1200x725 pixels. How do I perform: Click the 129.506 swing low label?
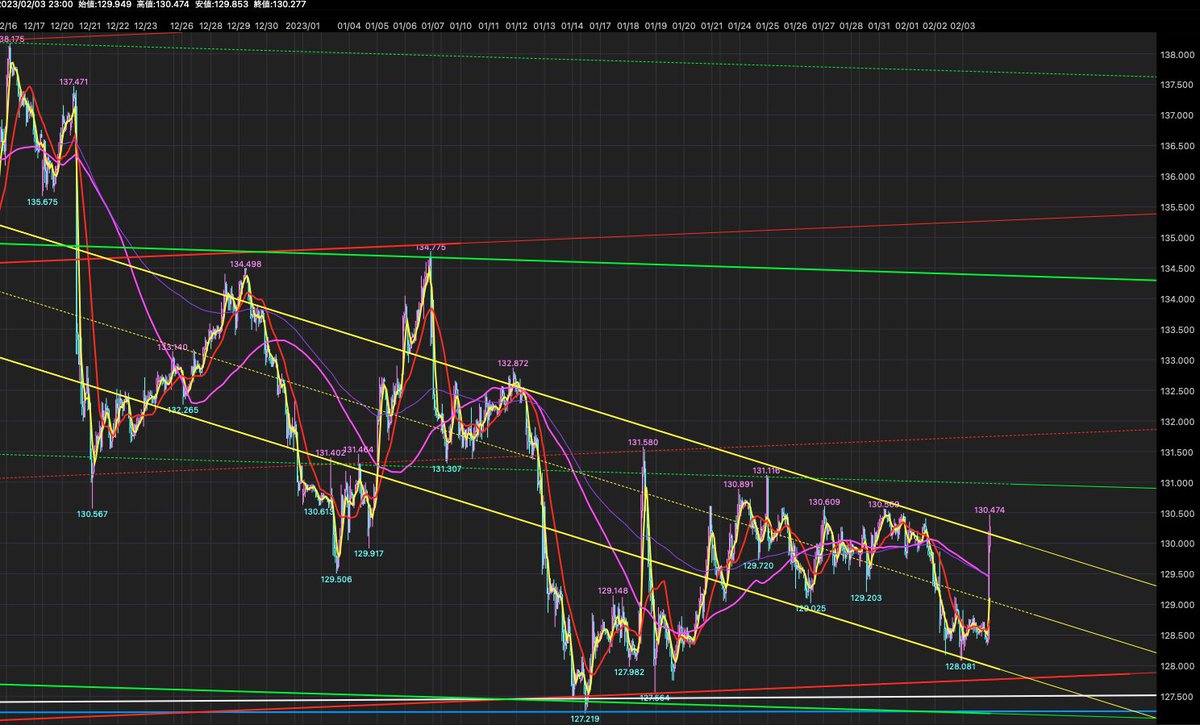(336, 578)
